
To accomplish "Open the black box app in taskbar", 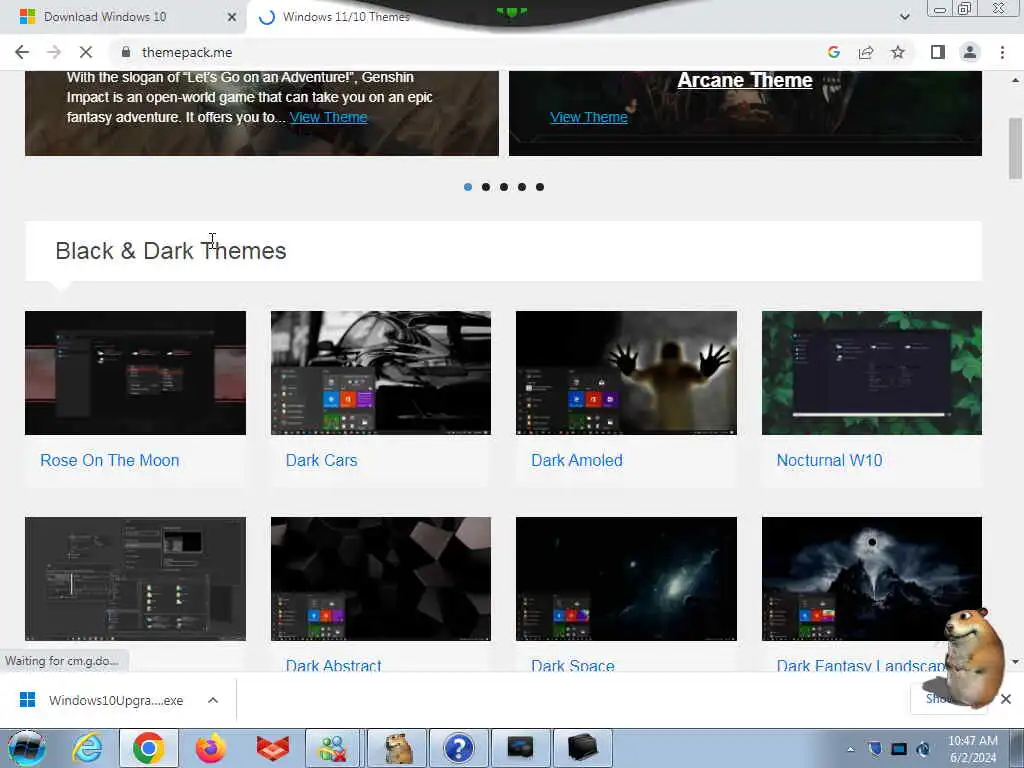I will [x=583, y=748].
